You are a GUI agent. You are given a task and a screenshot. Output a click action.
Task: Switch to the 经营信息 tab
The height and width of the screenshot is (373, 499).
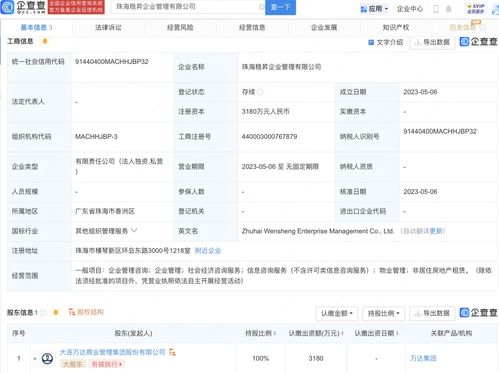252,27
